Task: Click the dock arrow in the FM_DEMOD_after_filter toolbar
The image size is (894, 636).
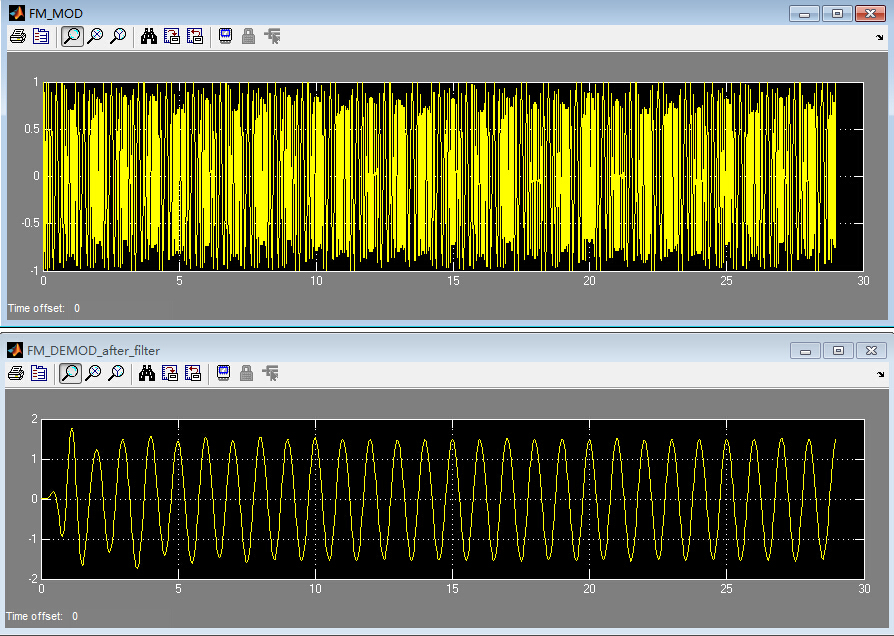Action: coord(880,375)
